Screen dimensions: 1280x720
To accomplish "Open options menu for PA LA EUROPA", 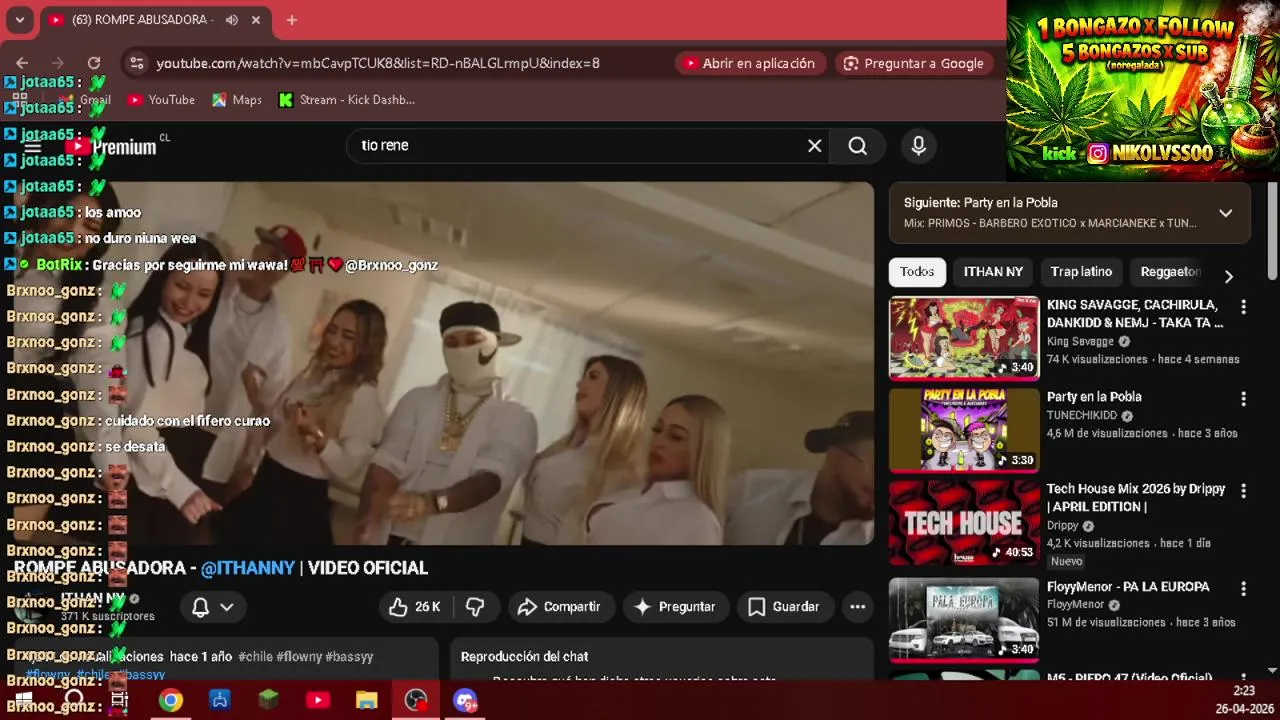I will click(1244, 589).
